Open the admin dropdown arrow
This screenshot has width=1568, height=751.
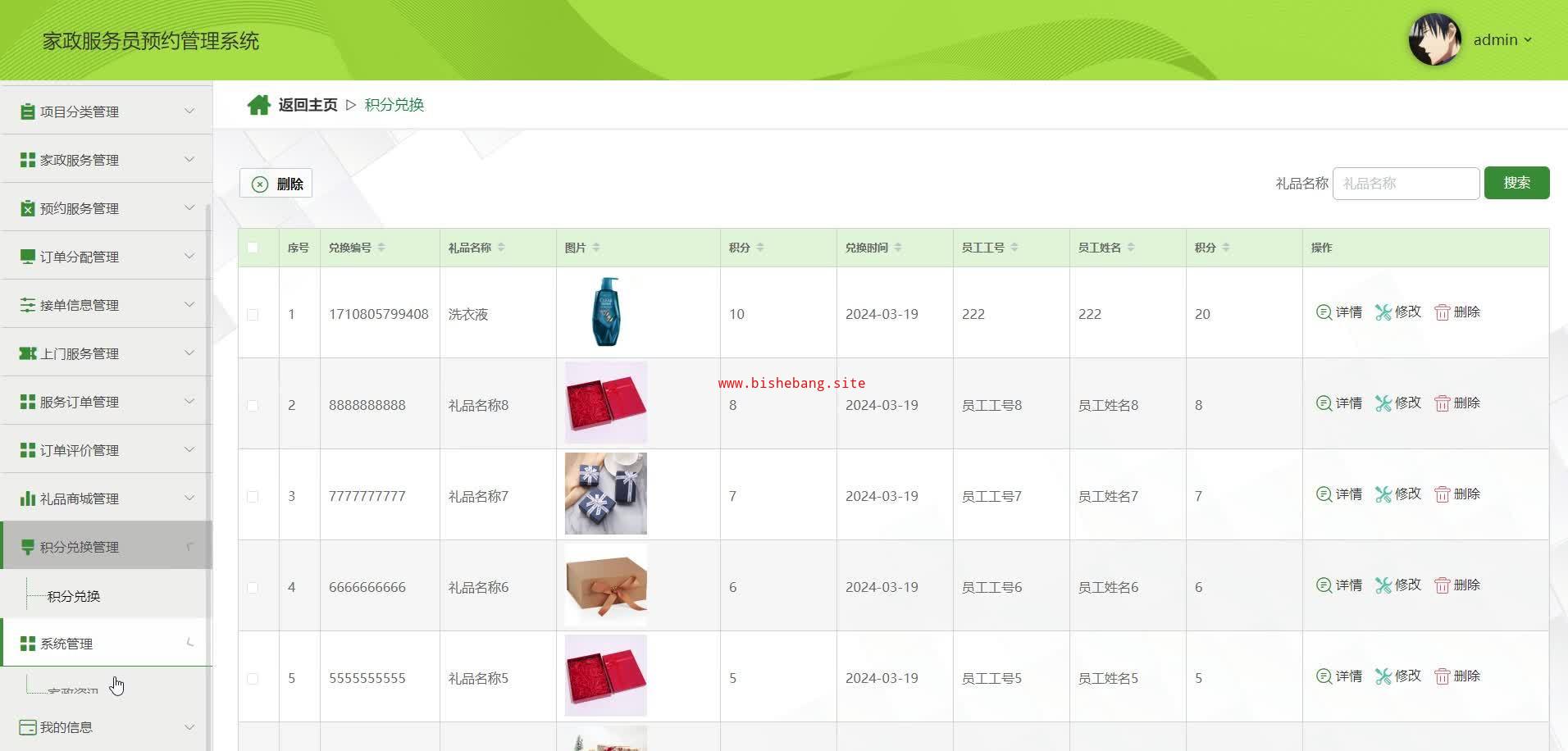[1528, 40]
